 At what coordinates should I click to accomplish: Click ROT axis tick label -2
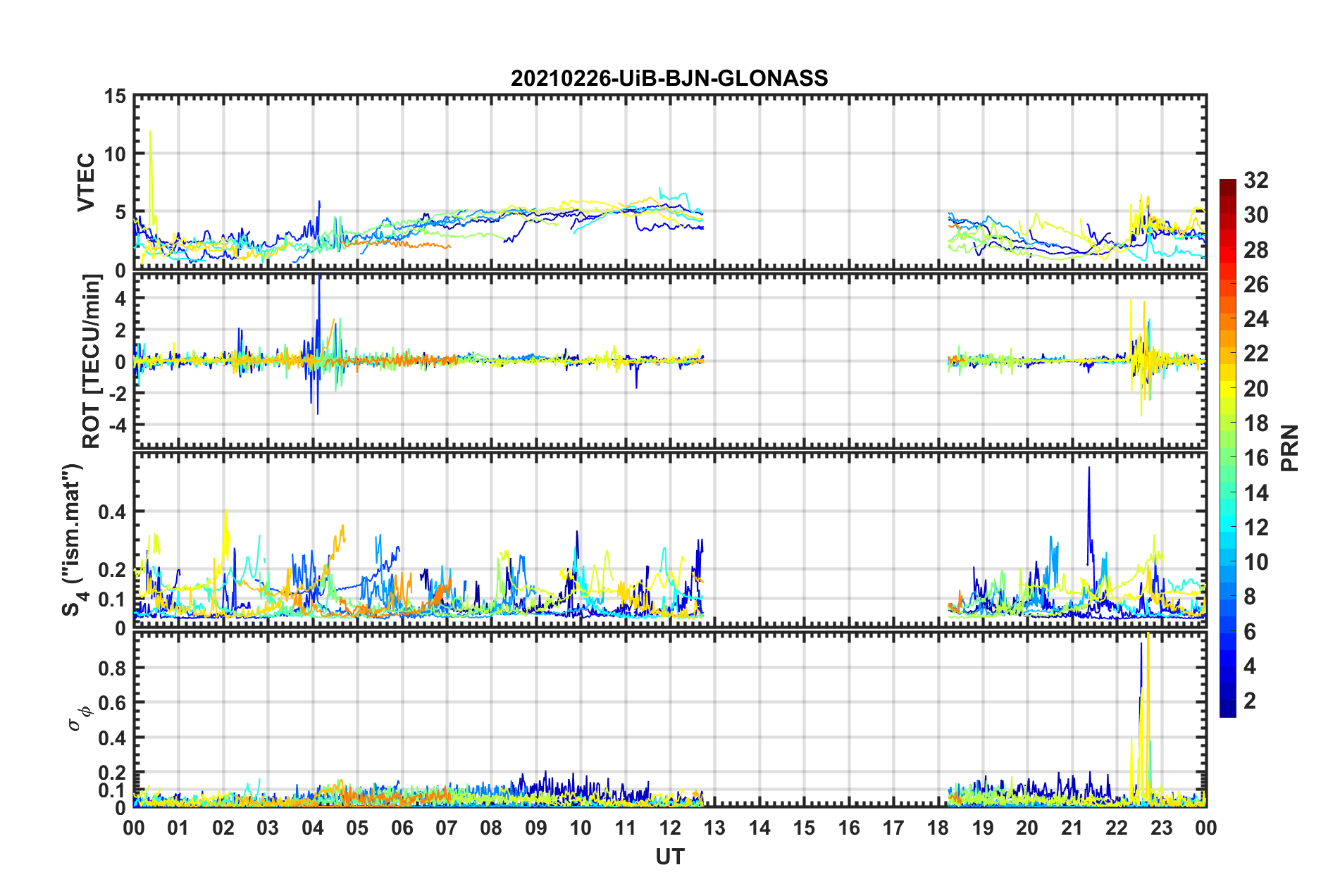pyautogui.click(x=118, y=394)
